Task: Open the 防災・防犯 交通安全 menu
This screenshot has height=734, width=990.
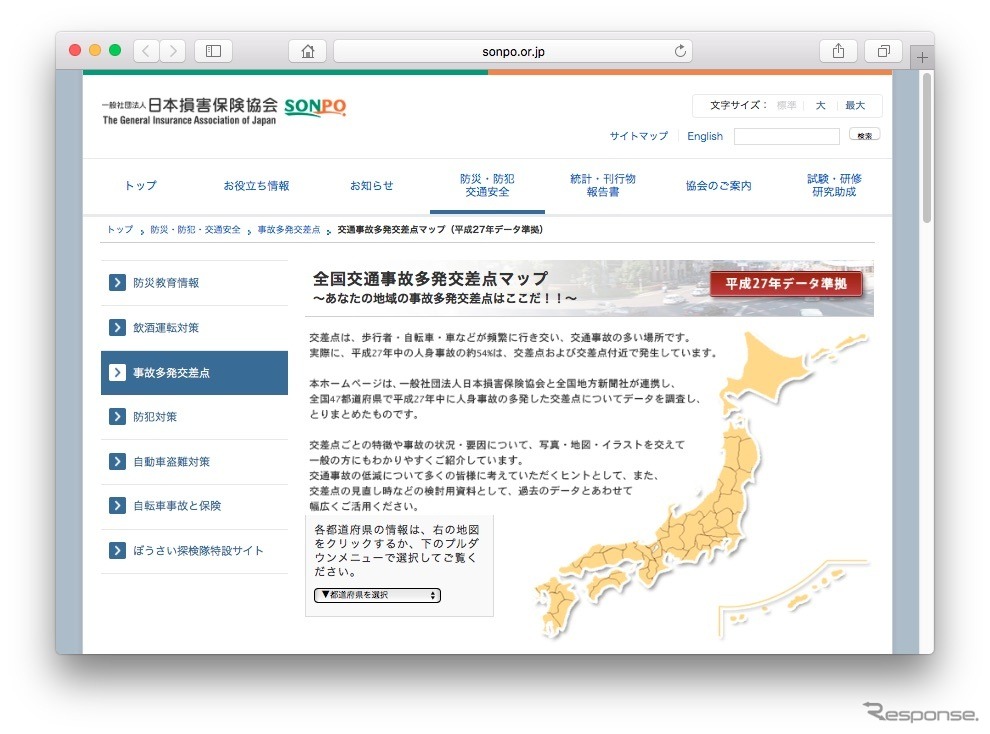Action: (487, 185)
